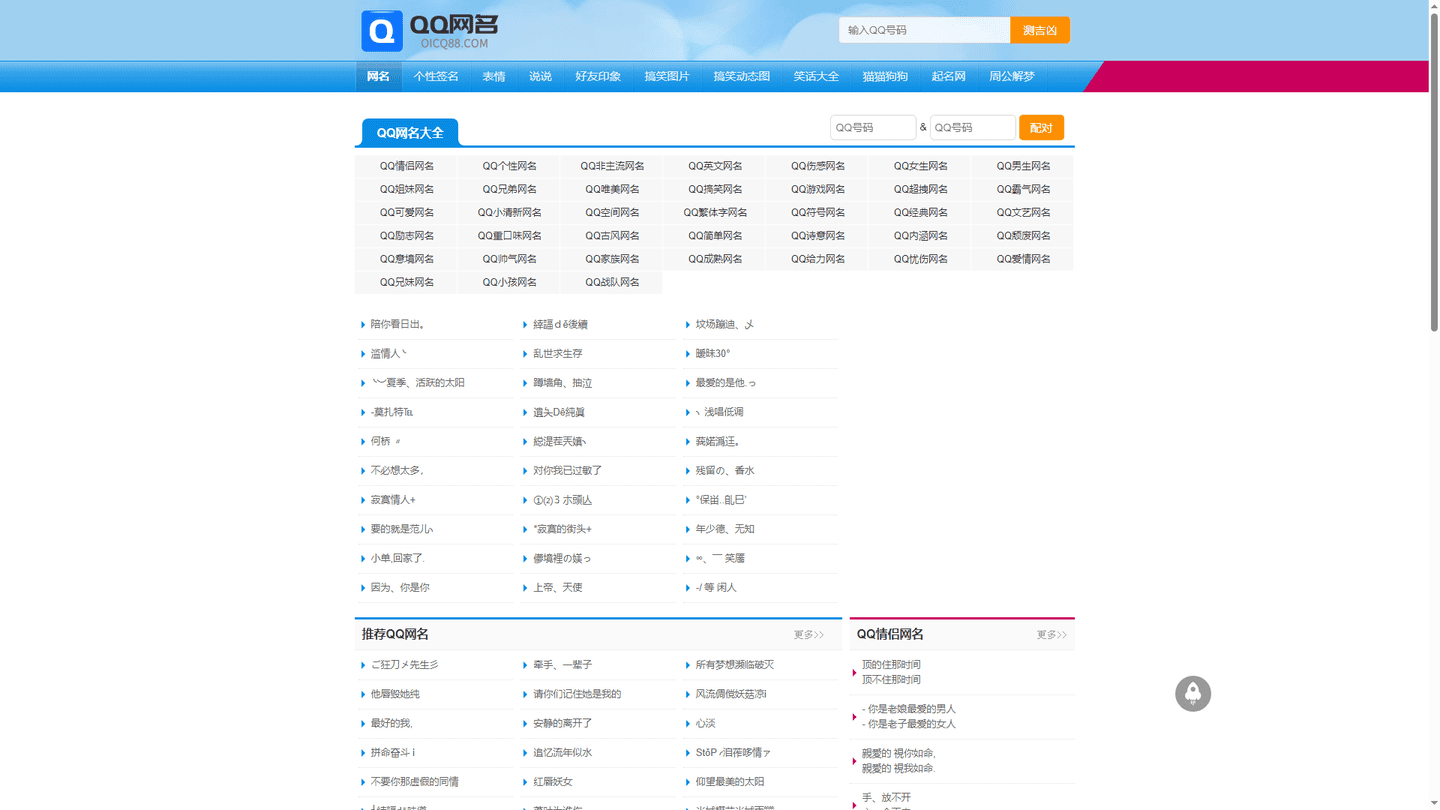The image size is (1440, 810).
Task: Click the 陪你看日出。 nickname entry
Action: tap(398, 324)
